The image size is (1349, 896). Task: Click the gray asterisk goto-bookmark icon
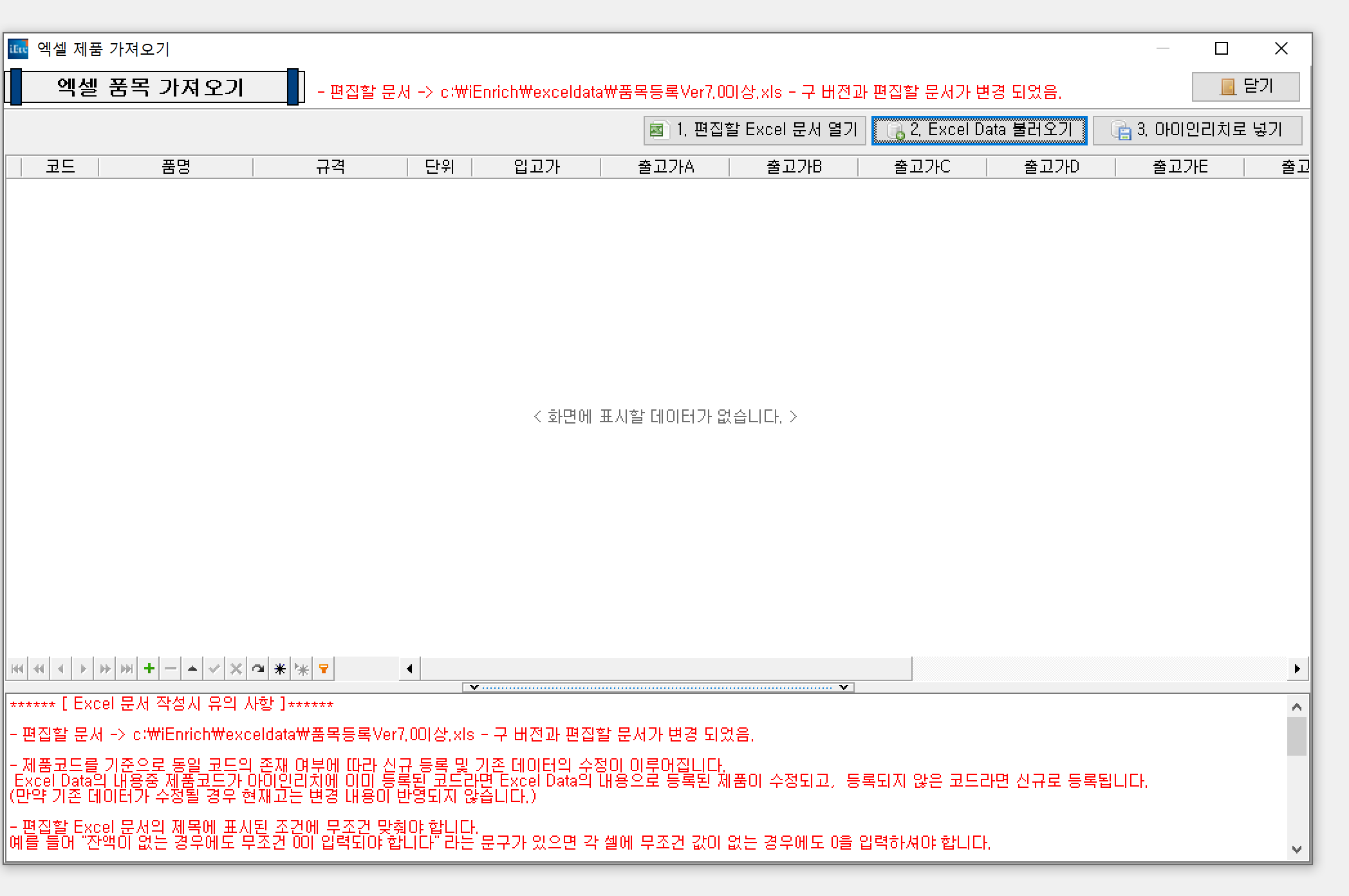click(x=302, y=669)
